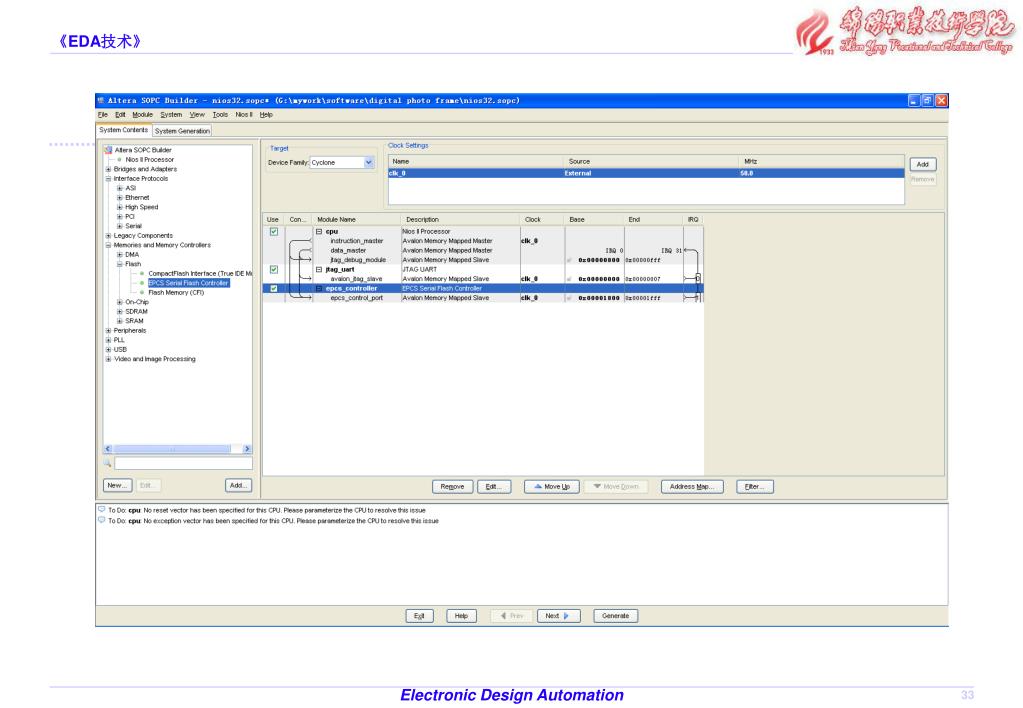Click the green dot beside Flash Memory (CFI)
1023x708 pixels.
pyautogui.click(x=142, y=292)
